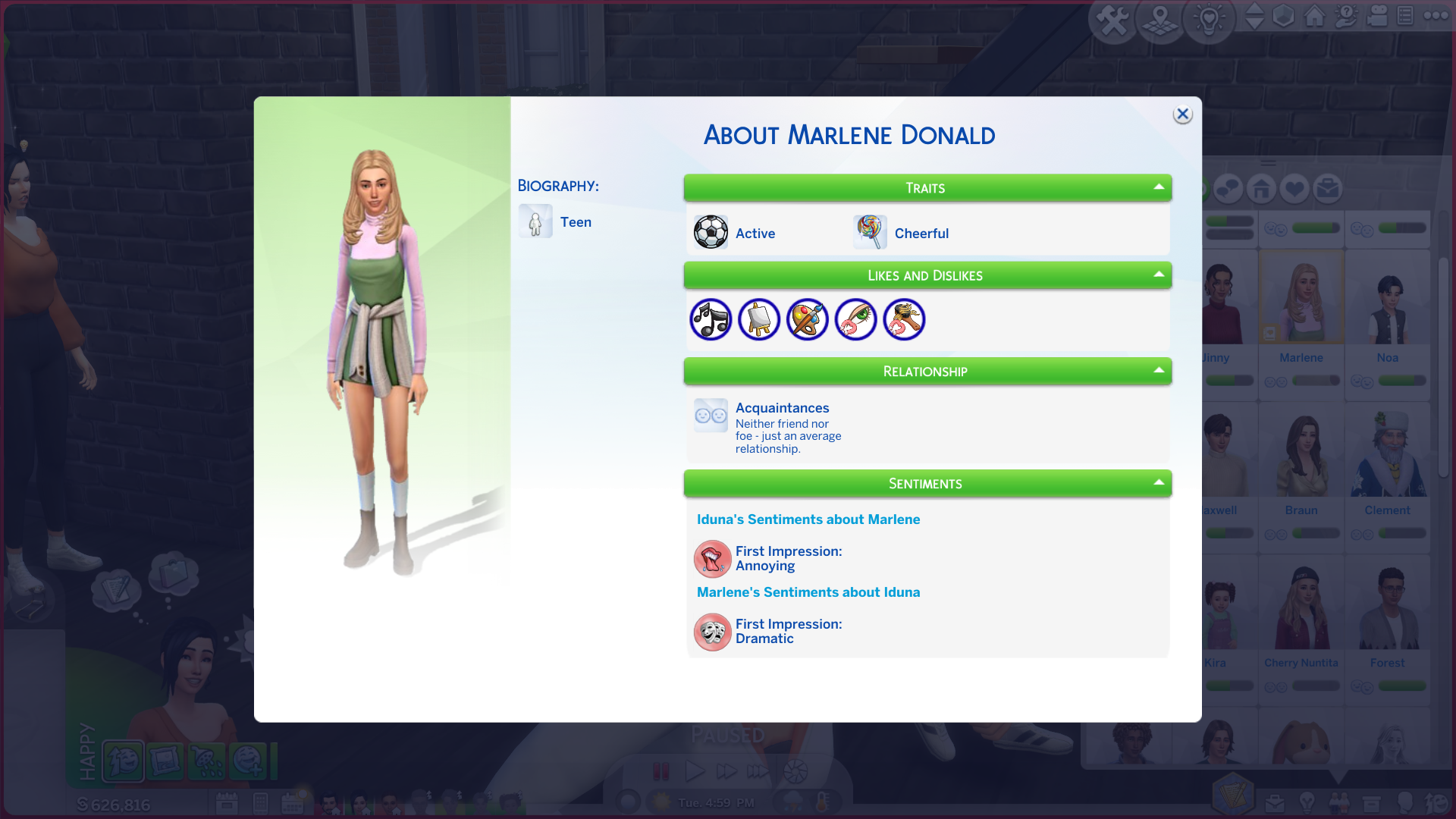Screen dimensions: 1456x819
Task: Click the pause game speed button
Action: [x=661, y=772]
